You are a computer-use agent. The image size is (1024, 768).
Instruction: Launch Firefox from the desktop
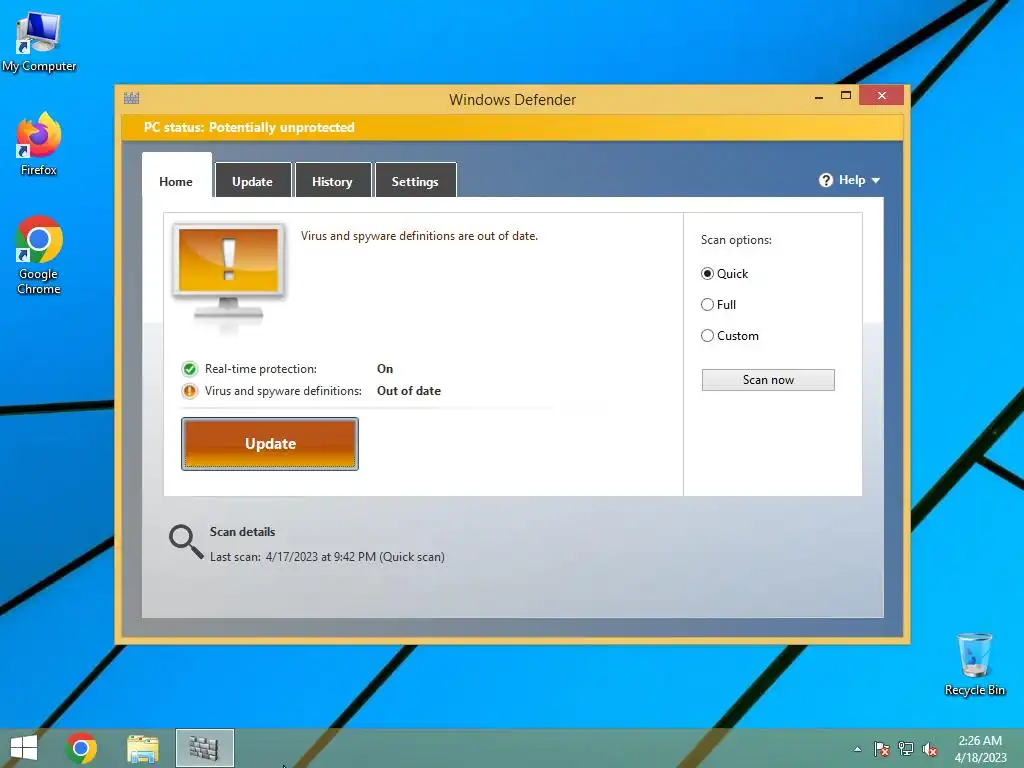pyautogui.click(x=39, y=144)
